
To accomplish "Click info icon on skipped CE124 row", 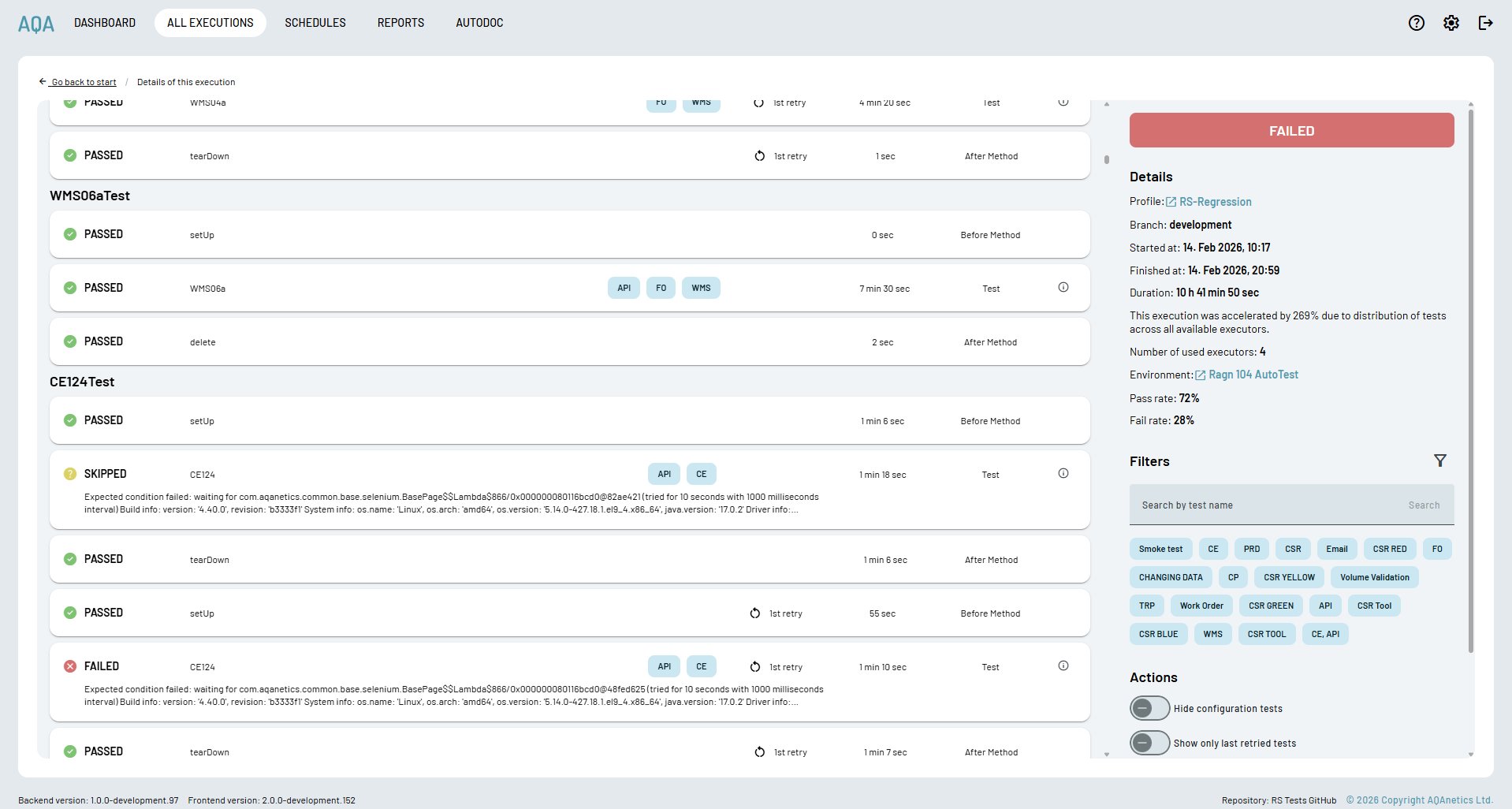I will [1063, 474].
